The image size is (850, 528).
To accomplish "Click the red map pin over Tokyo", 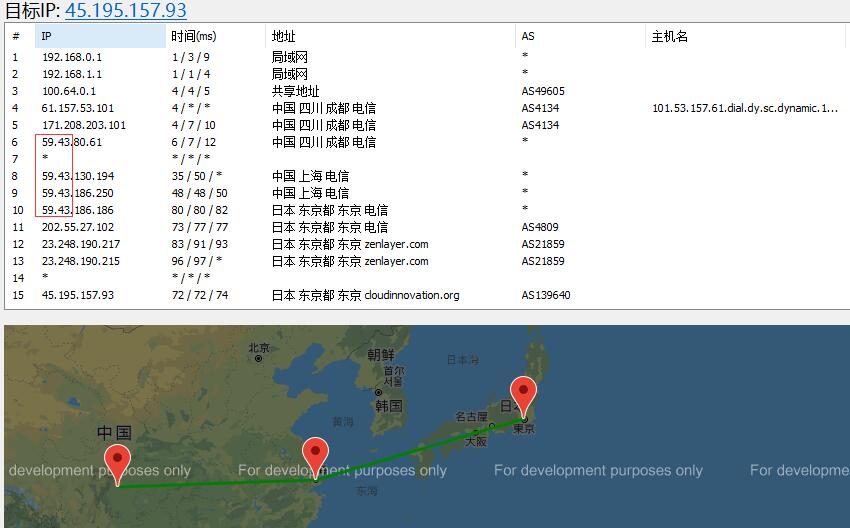I will pos(523,397).
